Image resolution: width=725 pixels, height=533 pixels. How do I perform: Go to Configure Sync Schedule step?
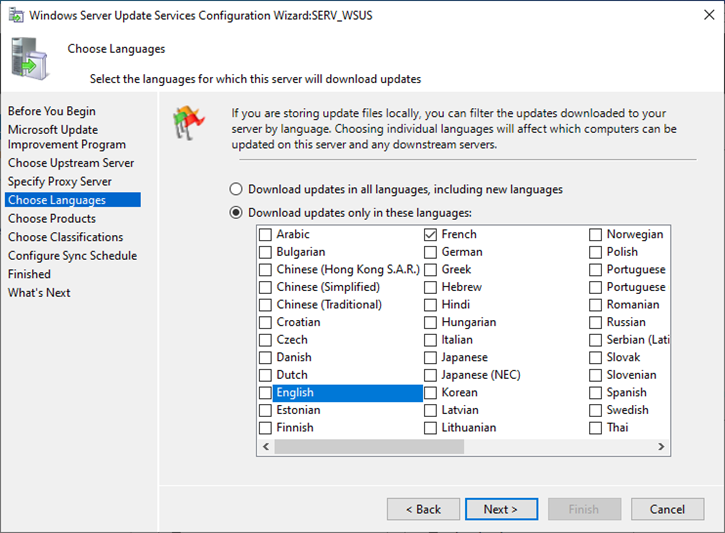73,255
